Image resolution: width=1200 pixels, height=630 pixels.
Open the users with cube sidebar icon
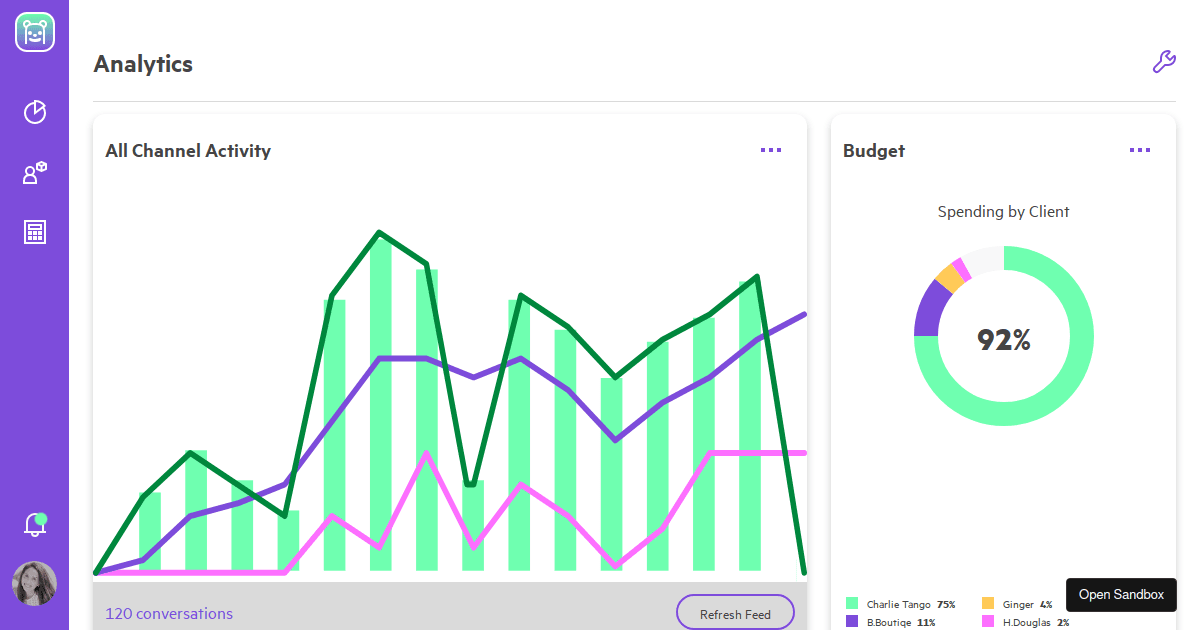[x=35, y=173]
